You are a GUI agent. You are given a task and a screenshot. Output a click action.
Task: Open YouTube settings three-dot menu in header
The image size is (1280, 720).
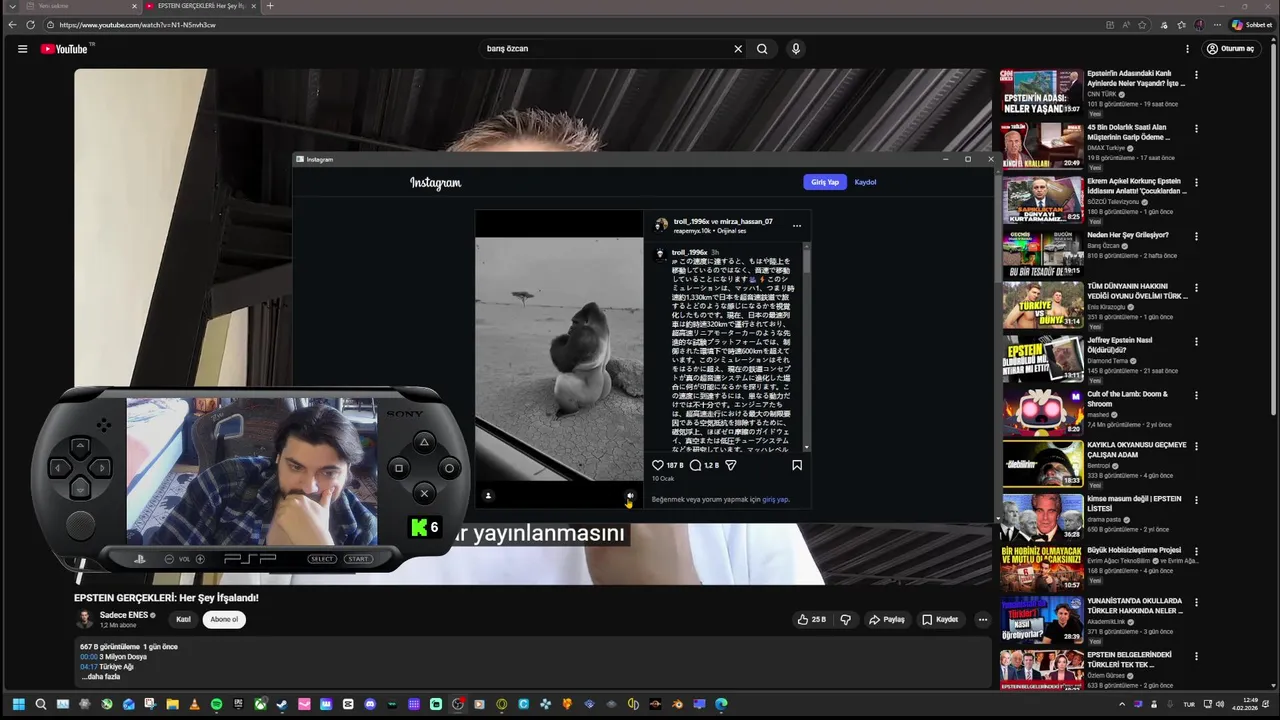click(x=1187, y=49)
